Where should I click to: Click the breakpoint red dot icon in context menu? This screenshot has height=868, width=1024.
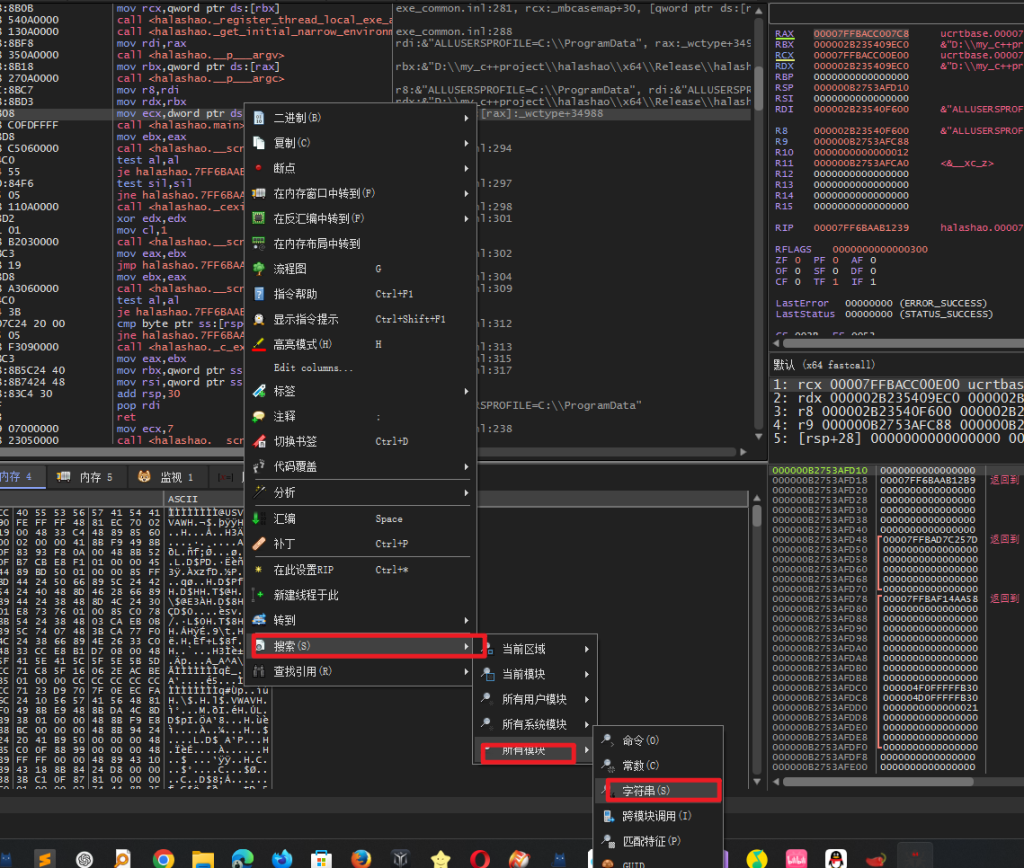coord(259,168)
